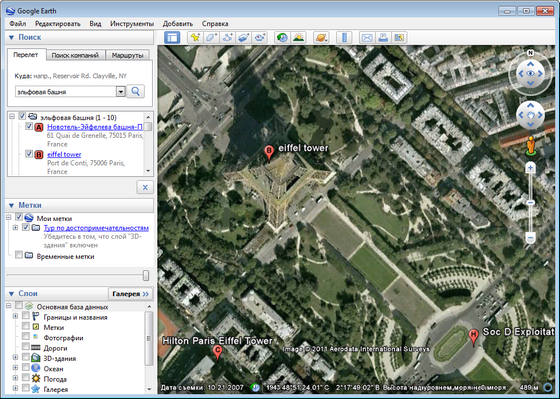Add a placemark with the yellow pin icon

[x=195, y=38]
